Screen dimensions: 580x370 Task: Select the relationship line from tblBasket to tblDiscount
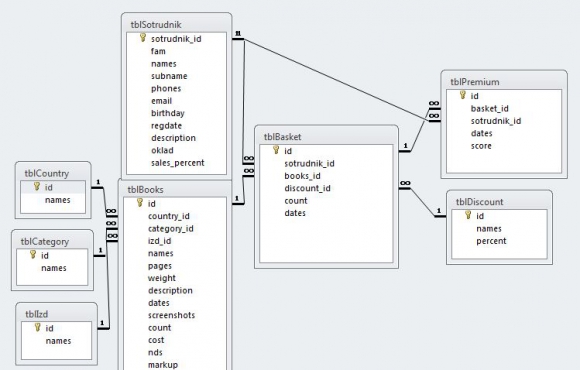point(422,202)
